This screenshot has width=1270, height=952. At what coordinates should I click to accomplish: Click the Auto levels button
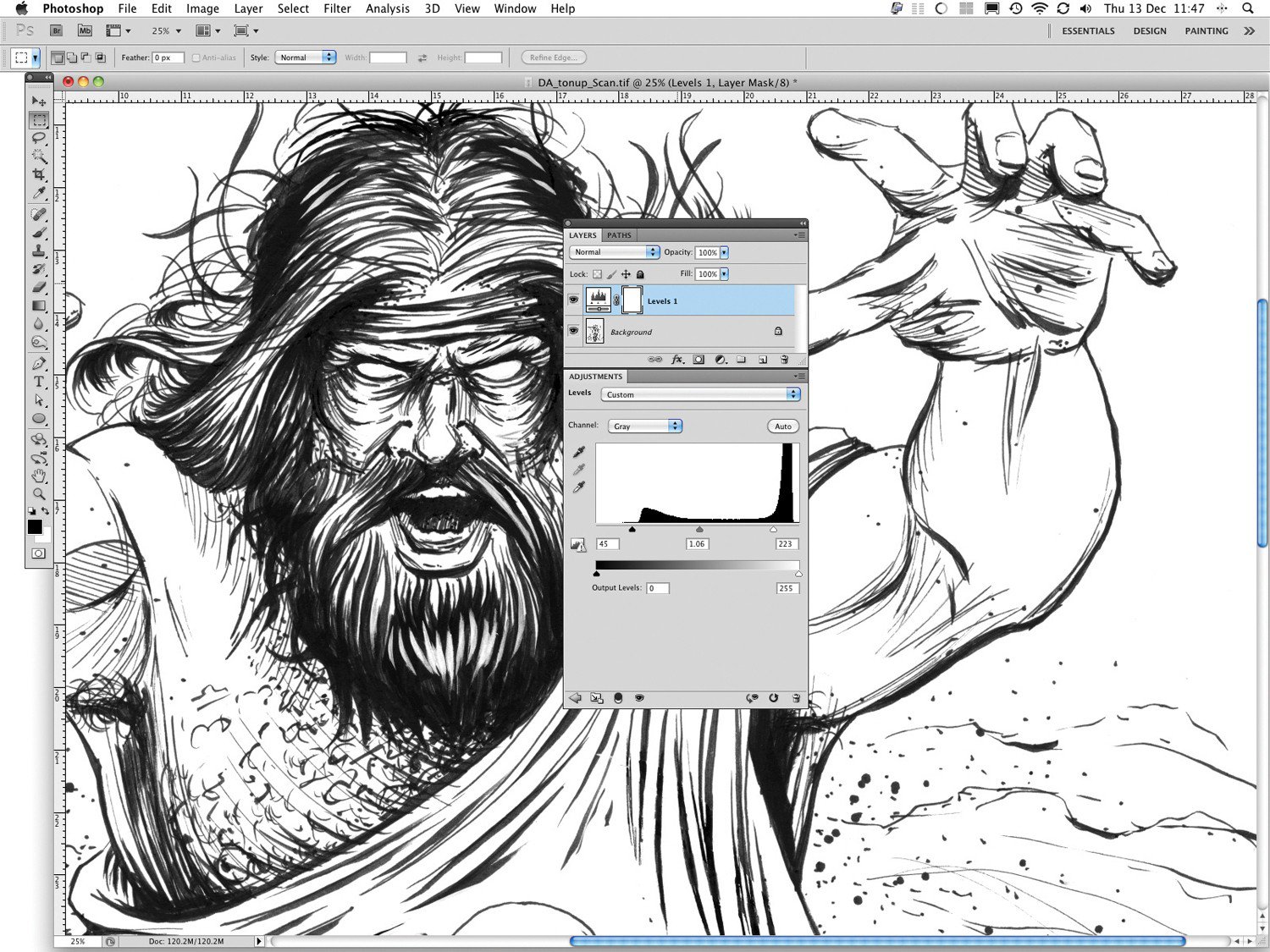coord(783,426)
